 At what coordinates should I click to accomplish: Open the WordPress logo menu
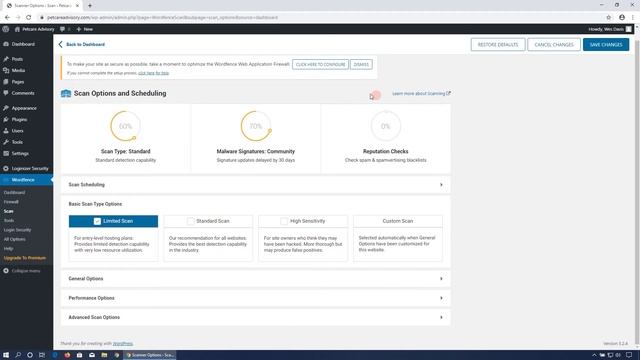pyautogui.click(x=5, y=29)
